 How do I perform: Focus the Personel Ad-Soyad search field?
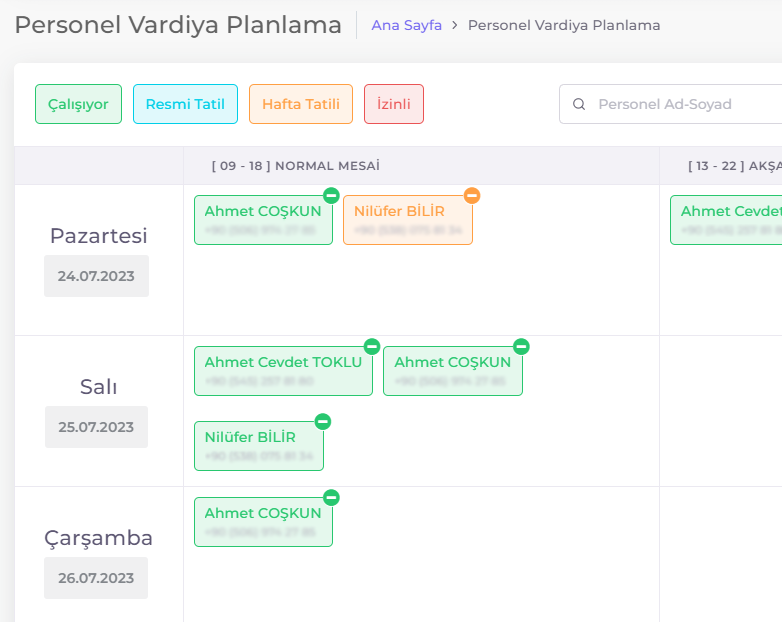coord(670,104)
